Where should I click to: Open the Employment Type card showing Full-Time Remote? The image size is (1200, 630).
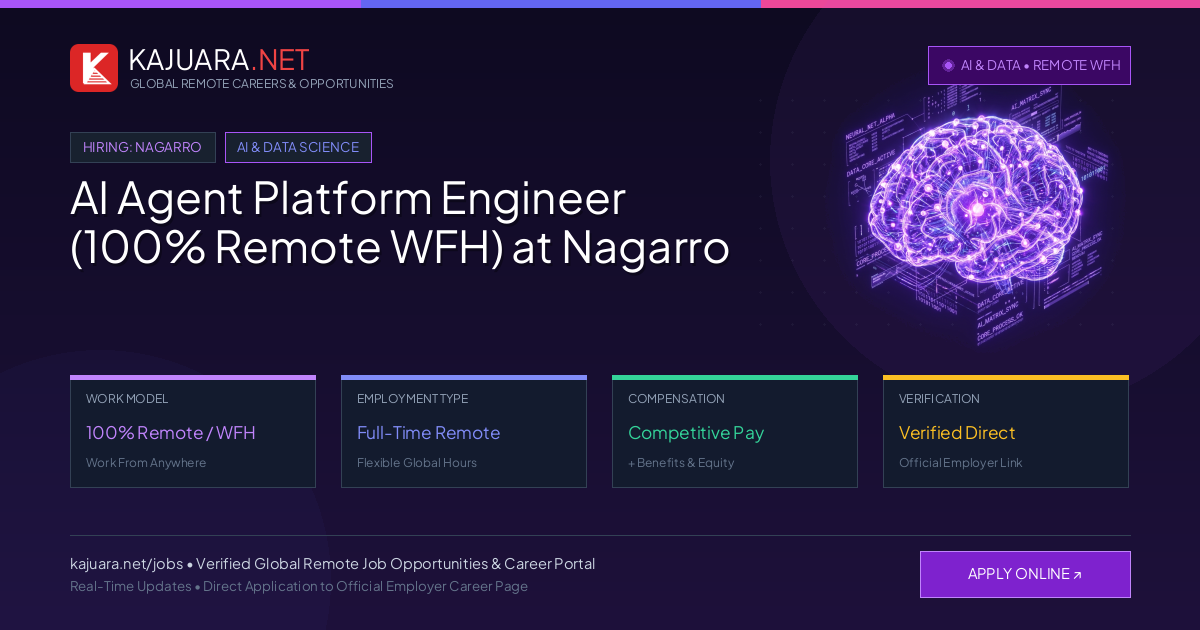(x=464, y=431)
